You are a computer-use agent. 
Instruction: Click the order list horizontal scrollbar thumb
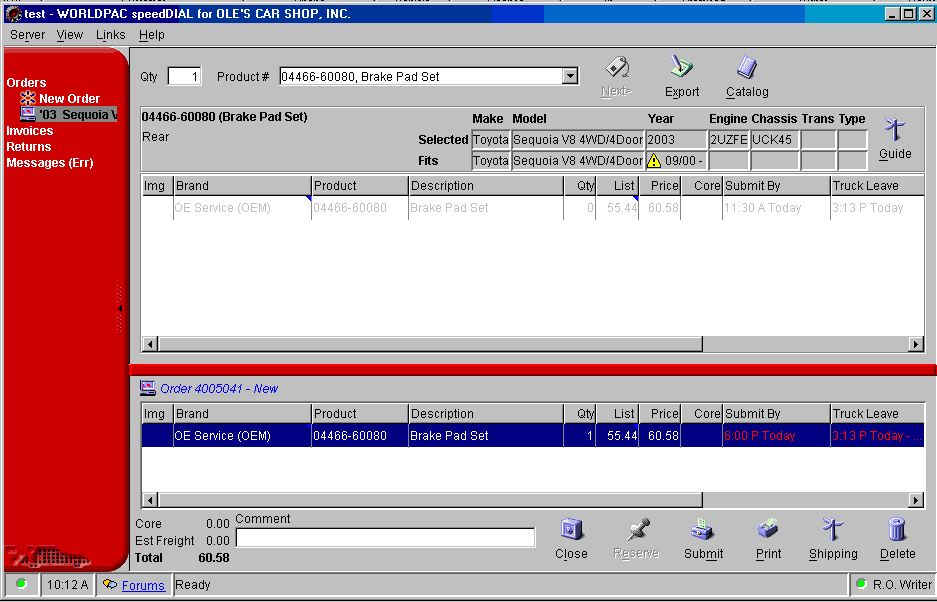coord(430,499)
